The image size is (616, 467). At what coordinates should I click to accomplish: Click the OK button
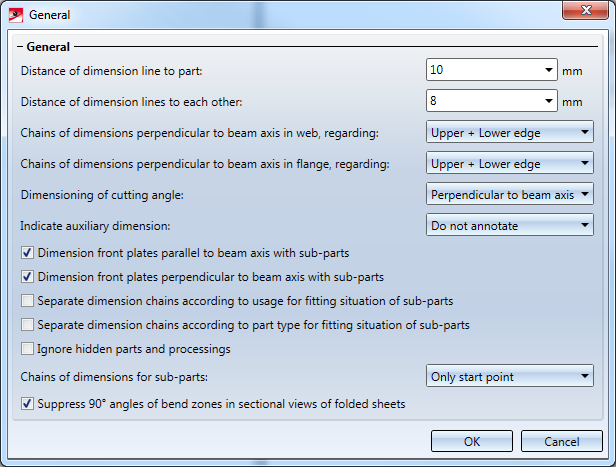tap(472, 441)
